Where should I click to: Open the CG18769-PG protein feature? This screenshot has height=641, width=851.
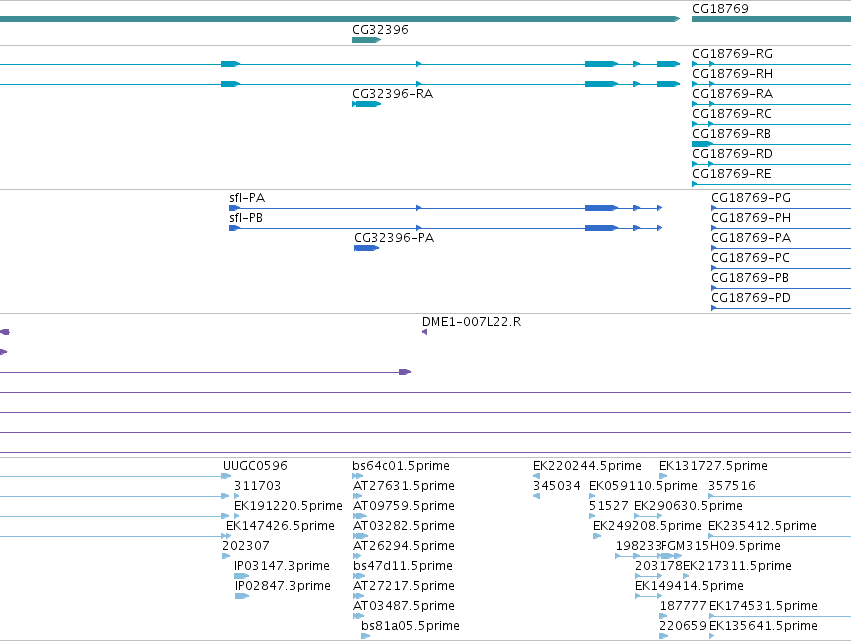coord(751,198)
